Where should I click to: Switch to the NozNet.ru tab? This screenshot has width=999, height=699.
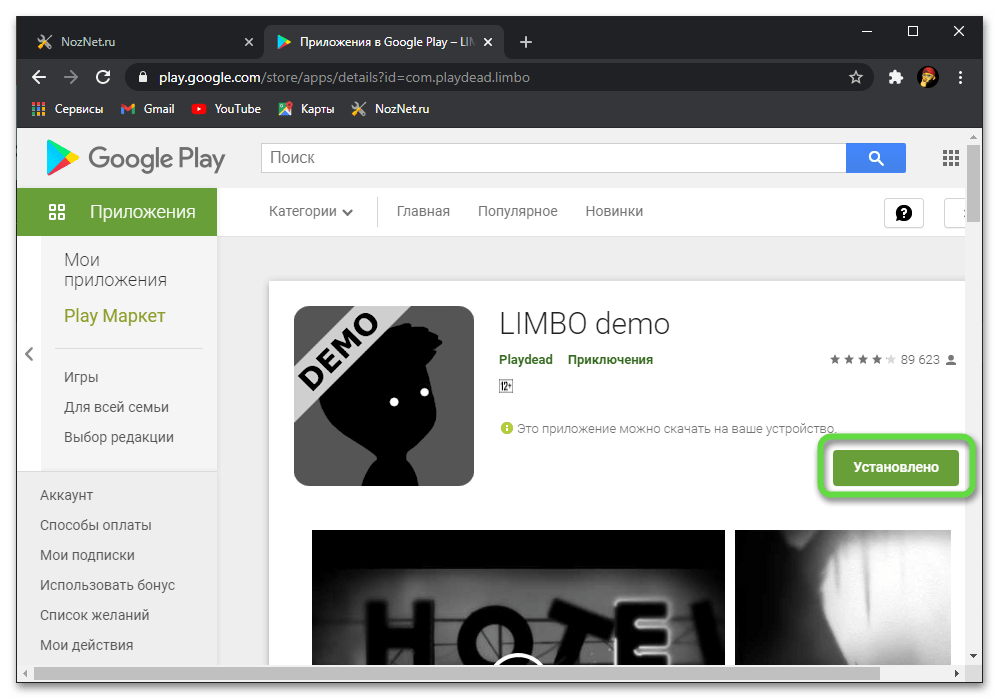tap(140, 42)
